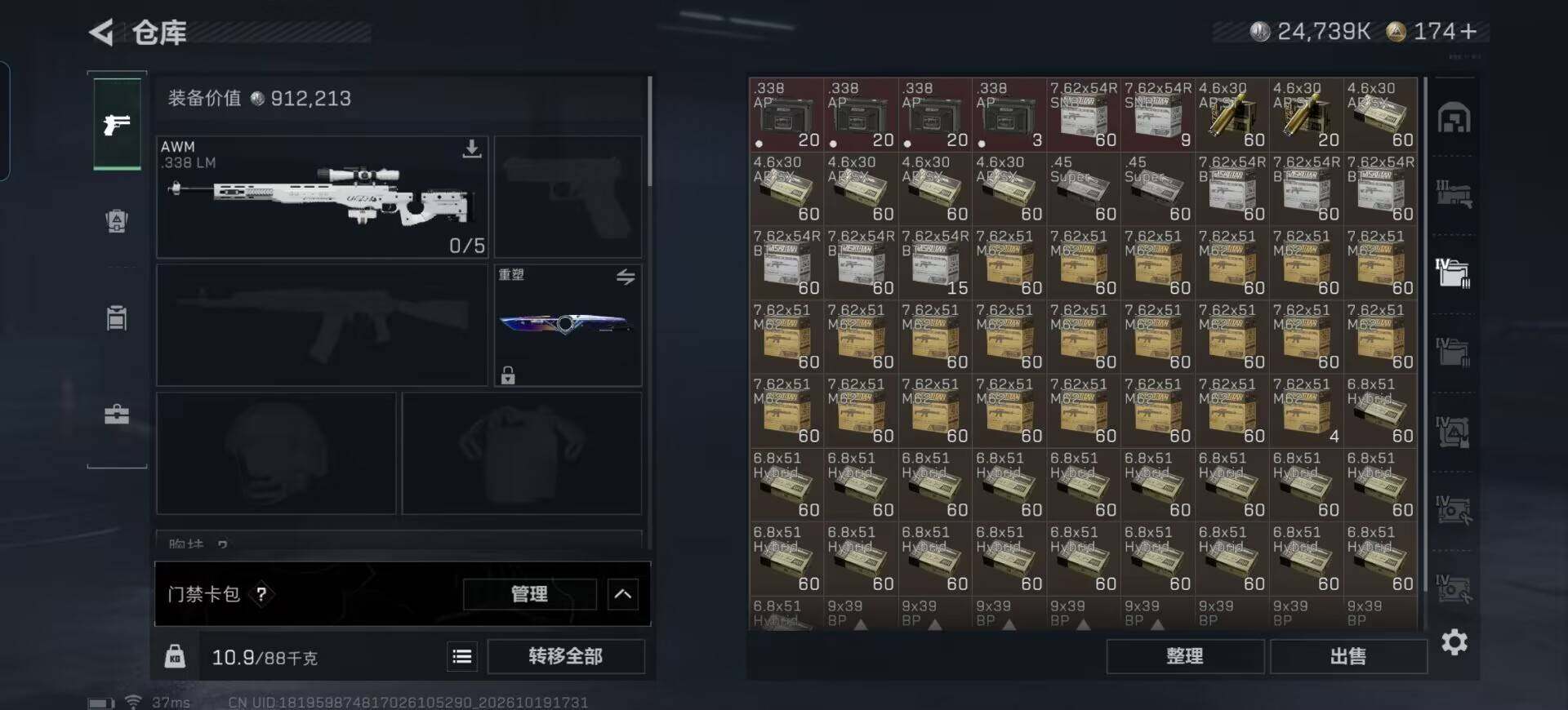Tap the empty pistol sidearm slot

click(x=568, y=197)
